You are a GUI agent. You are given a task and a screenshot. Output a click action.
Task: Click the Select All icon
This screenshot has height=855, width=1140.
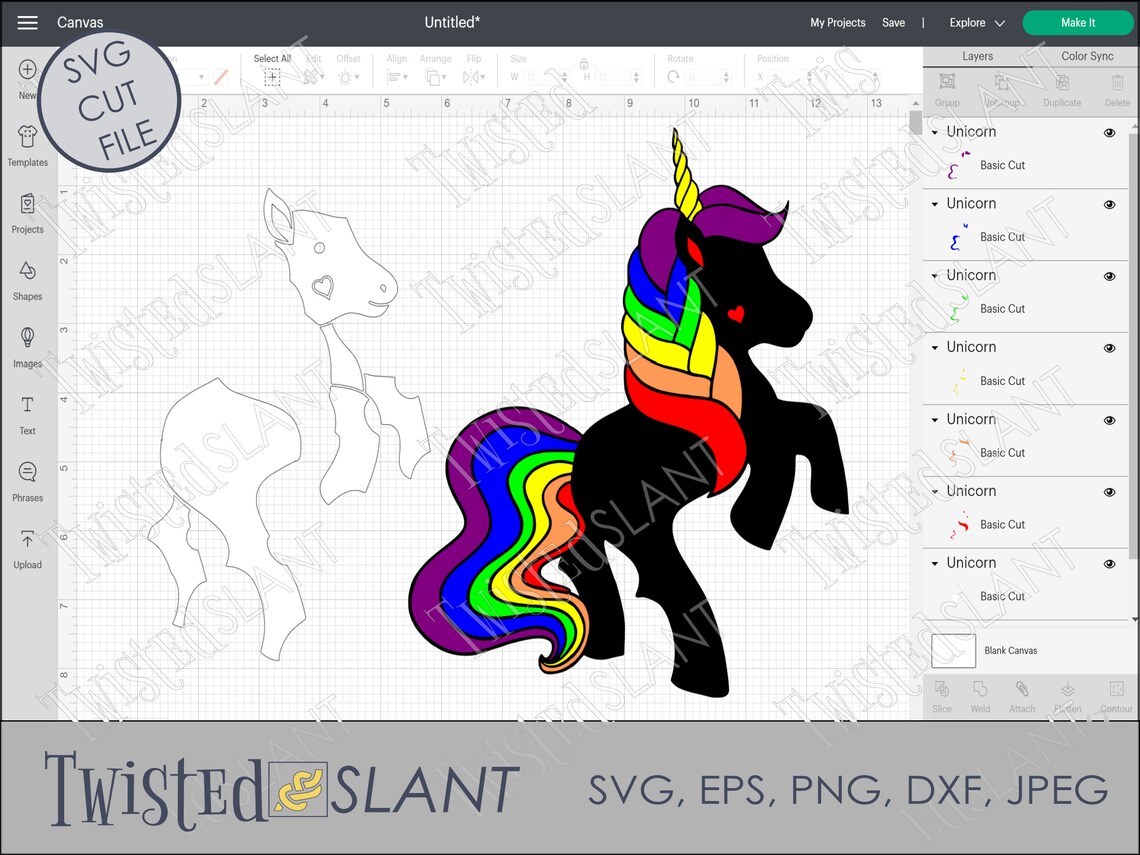(x=272, y=76)
